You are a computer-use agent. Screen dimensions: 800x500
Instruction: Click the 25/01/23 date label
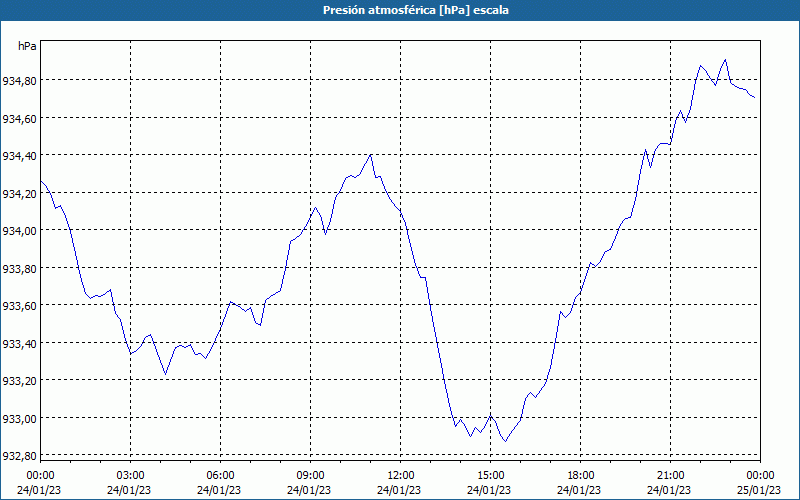[x=759, y=490]
